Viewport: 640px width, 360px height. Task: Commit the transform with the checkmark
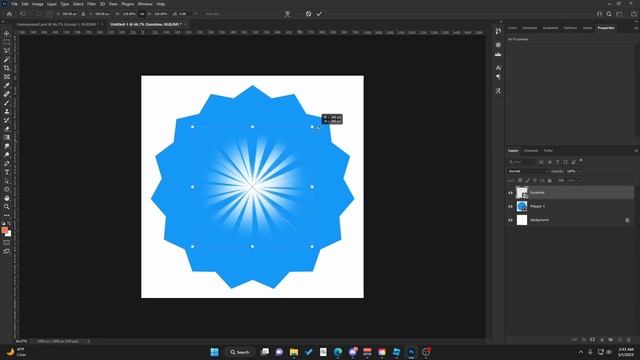point(319,14)
